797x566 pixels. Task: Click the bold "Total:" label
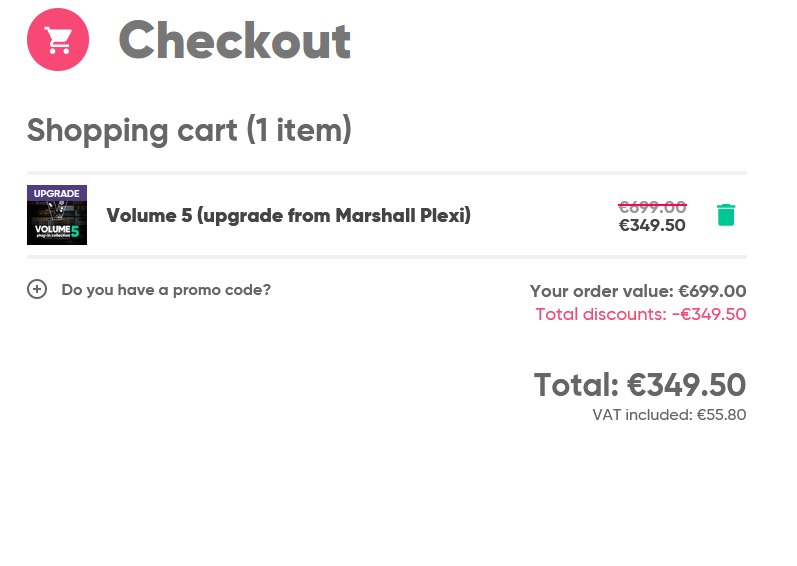(x=576, y=385)
